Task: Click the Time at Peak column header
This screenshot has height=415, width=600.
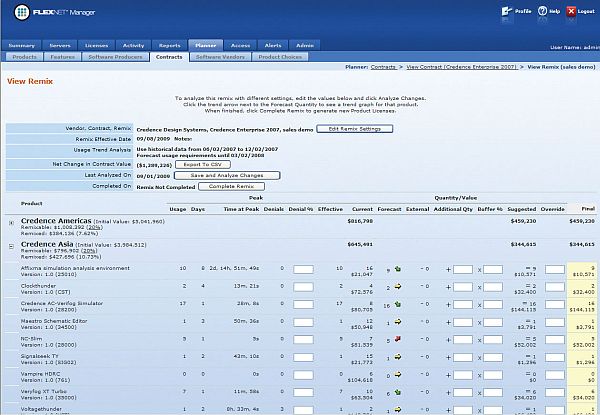Action: pyautogui.click(x=241, y=209)
